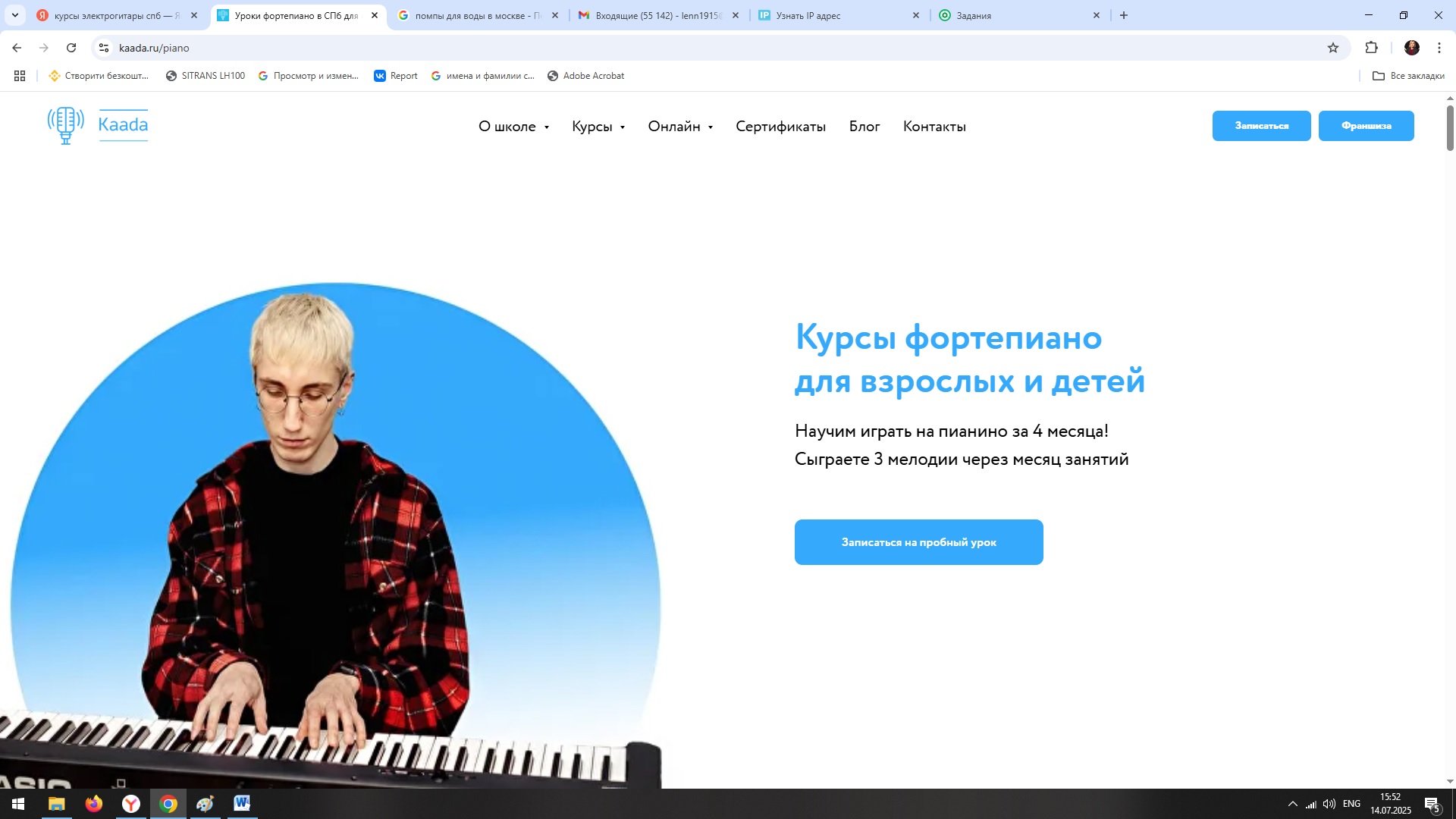View site information icon in address bar
This screenshot has height=819, width=1456.
pos(104,48)
